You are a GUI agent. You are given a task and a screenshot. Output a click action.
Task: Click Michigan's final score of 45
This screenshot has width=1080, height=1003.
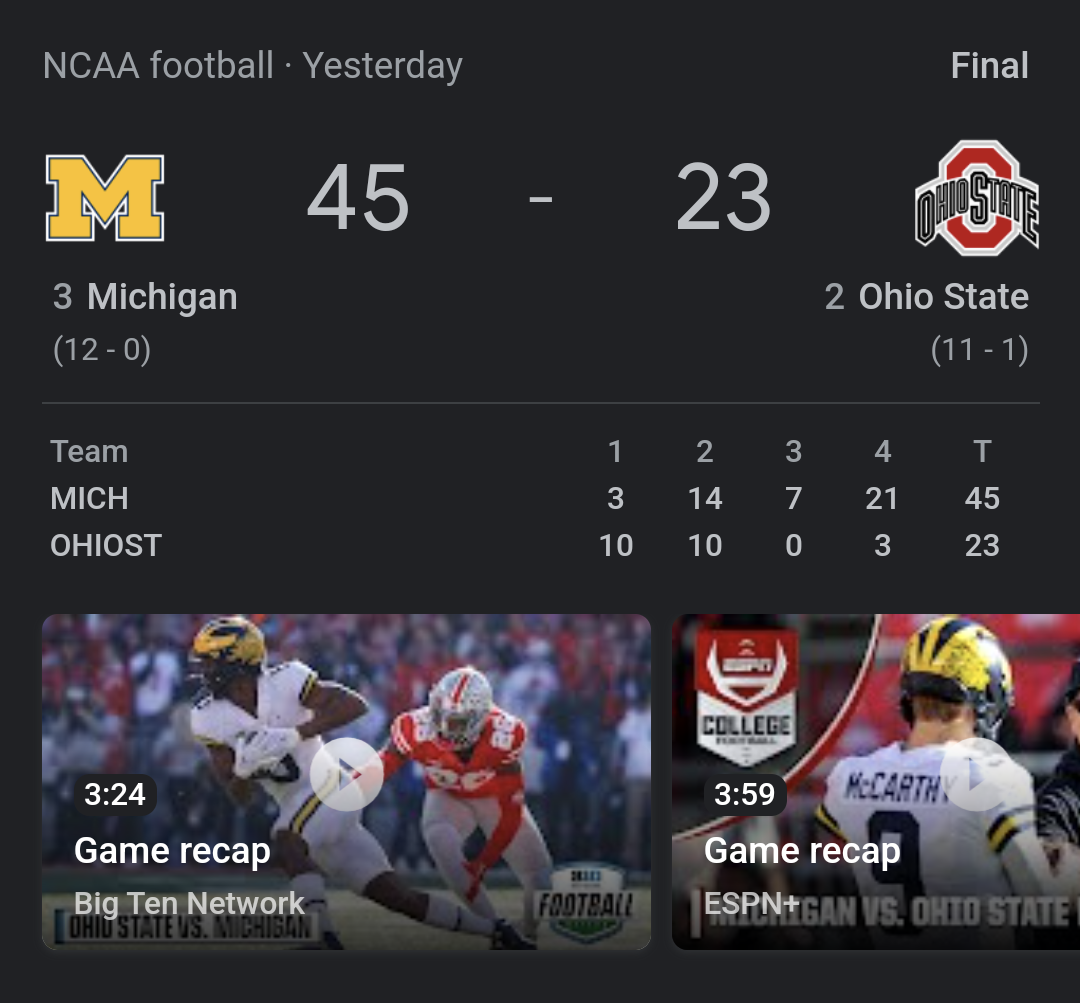(x=358, y=198)
